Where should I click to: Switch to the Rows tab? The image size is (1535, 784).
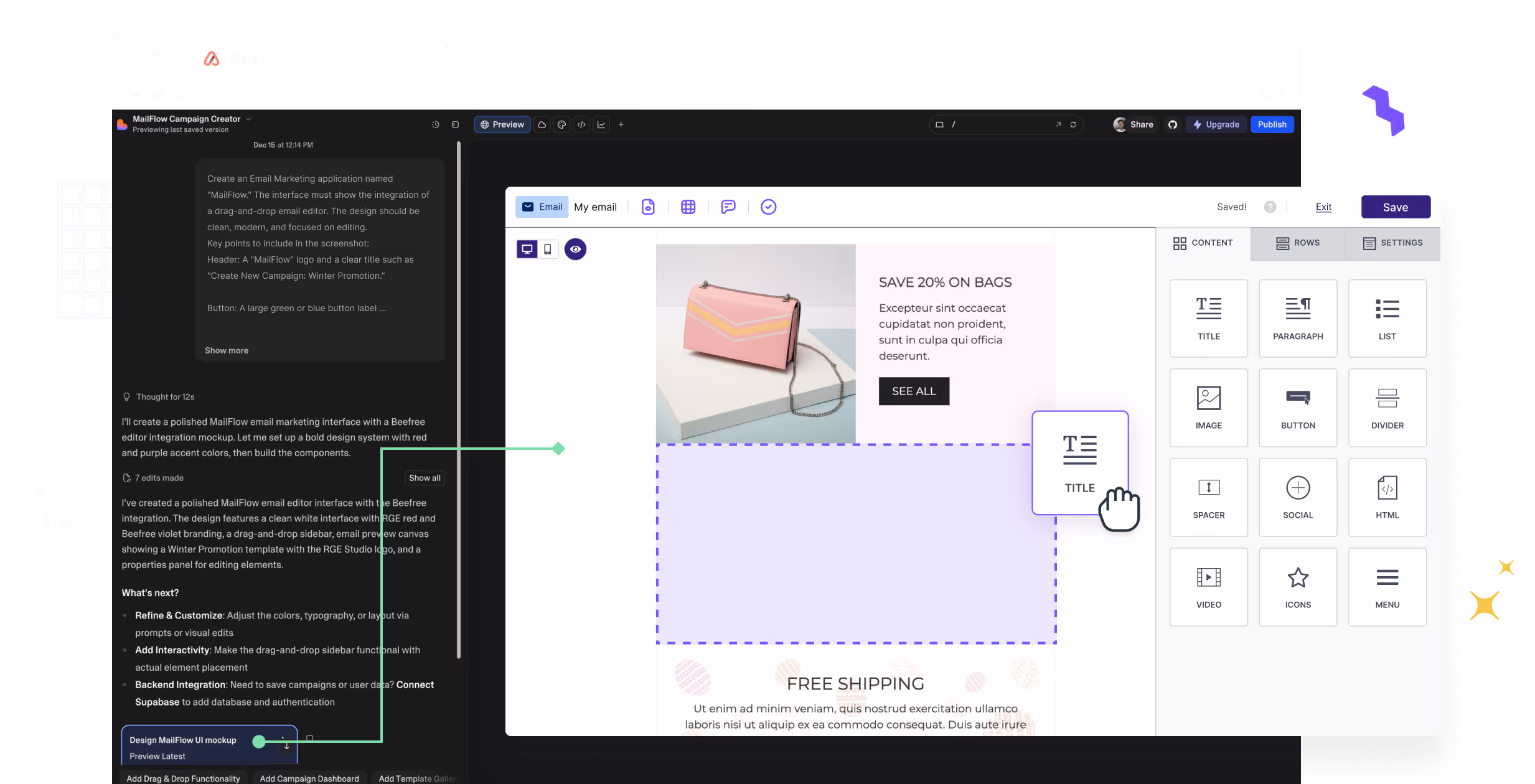(x=1297, y=243)
